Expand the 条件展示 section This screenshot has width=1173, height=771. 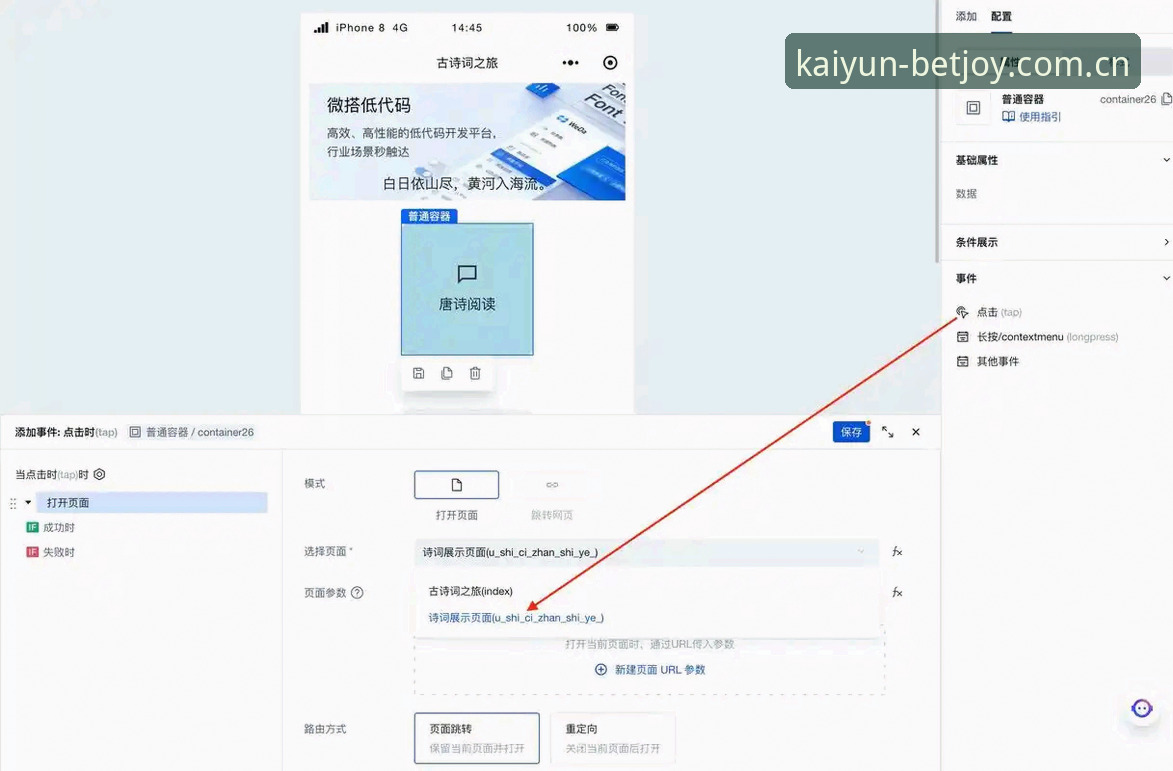[1166, 242]
